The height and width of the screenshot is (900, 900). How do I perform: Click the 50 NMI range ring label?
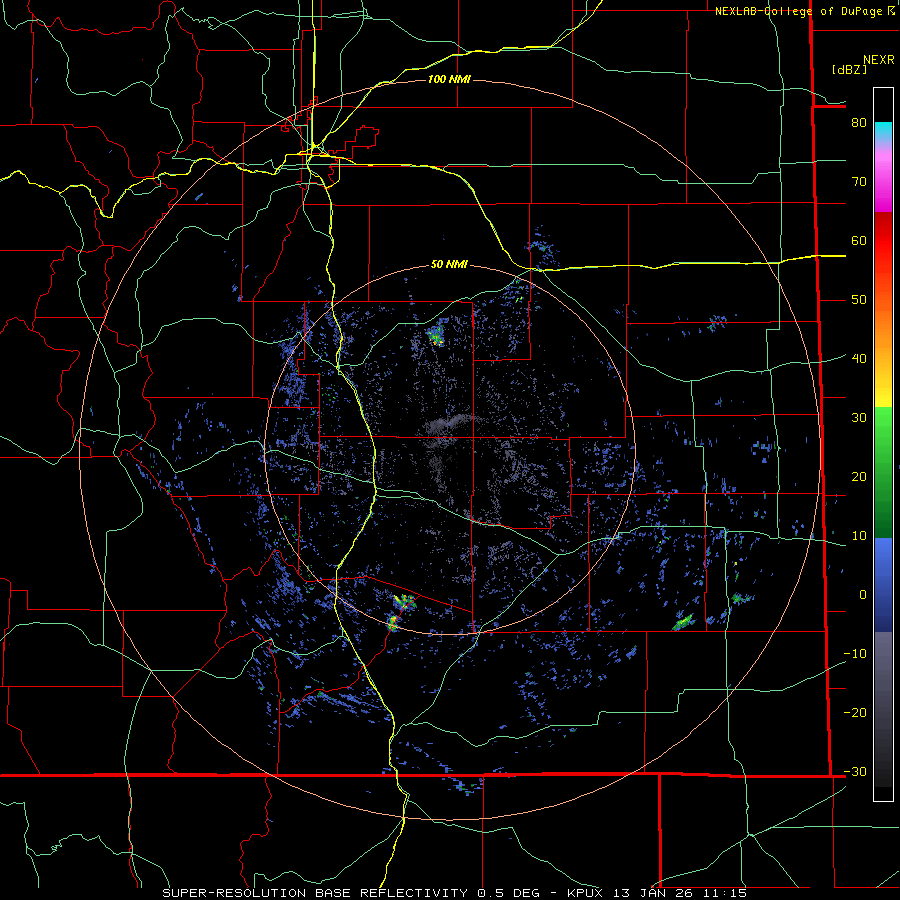(x=449, y=264)
